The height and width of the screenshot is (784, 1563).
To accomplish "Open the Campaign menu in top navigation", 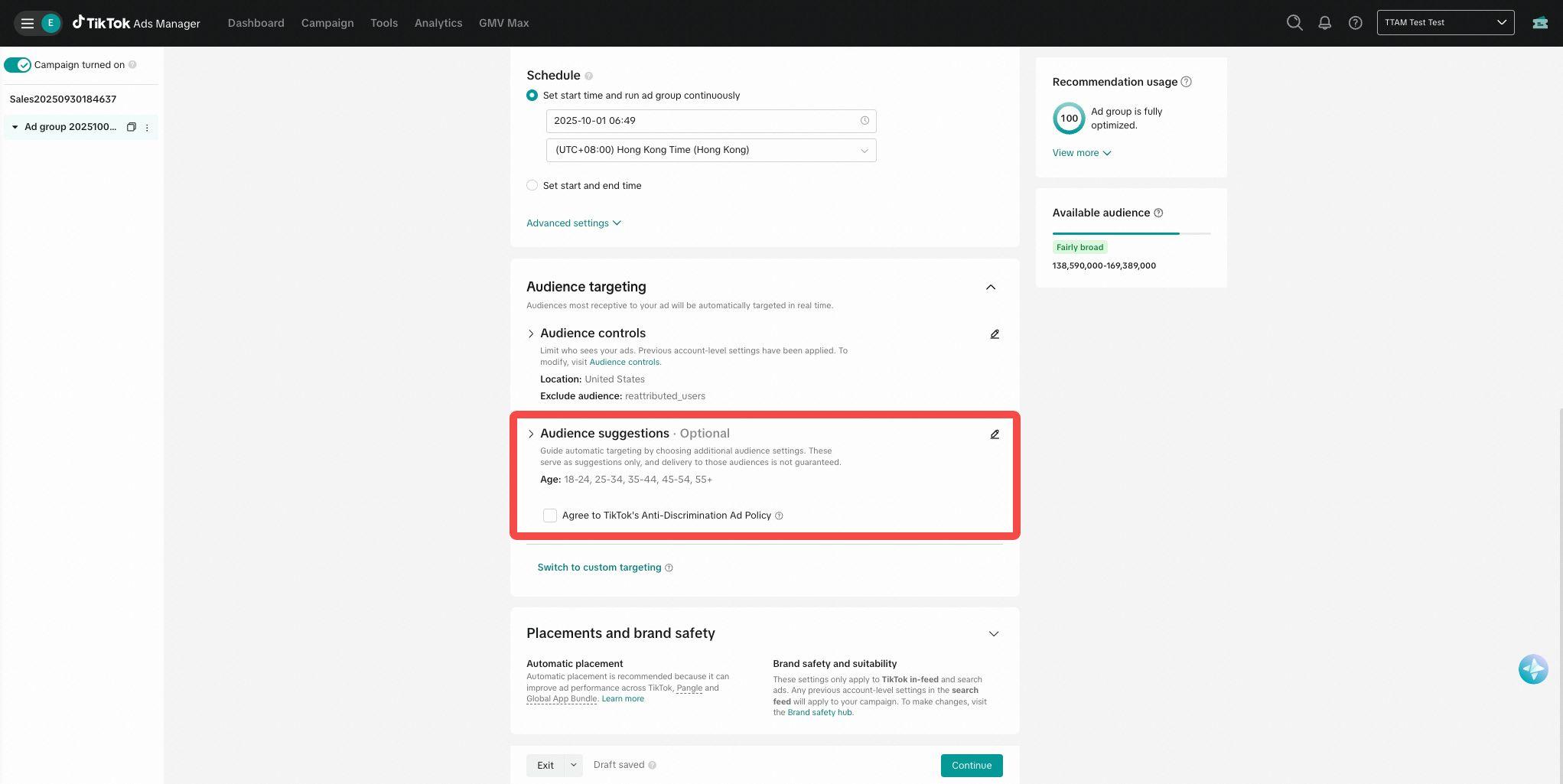I will click(x=327, y=23).
